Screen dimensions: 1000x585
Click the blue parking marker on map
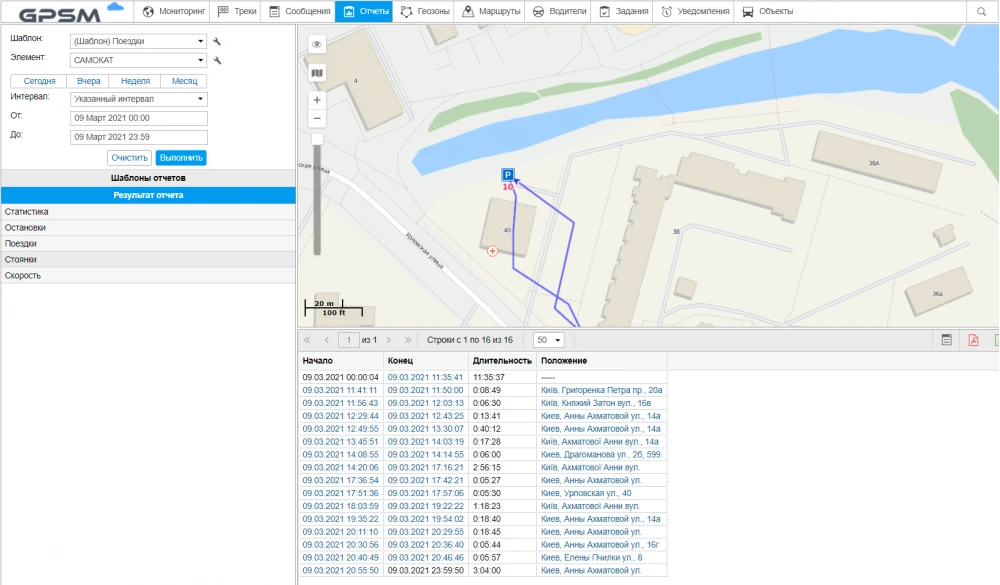pyautogui.click(x=508, y=175)
